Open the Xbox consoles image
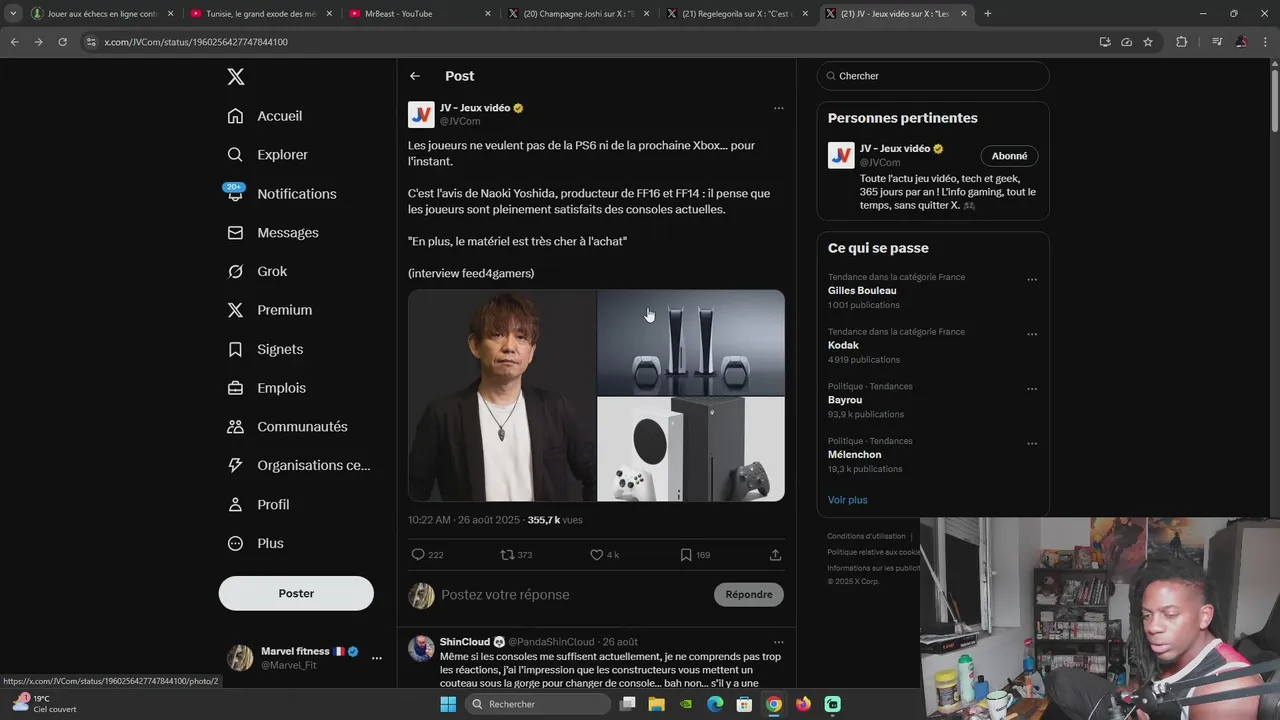This screenshot has height=720, width=1280. [x=691, y=449]
